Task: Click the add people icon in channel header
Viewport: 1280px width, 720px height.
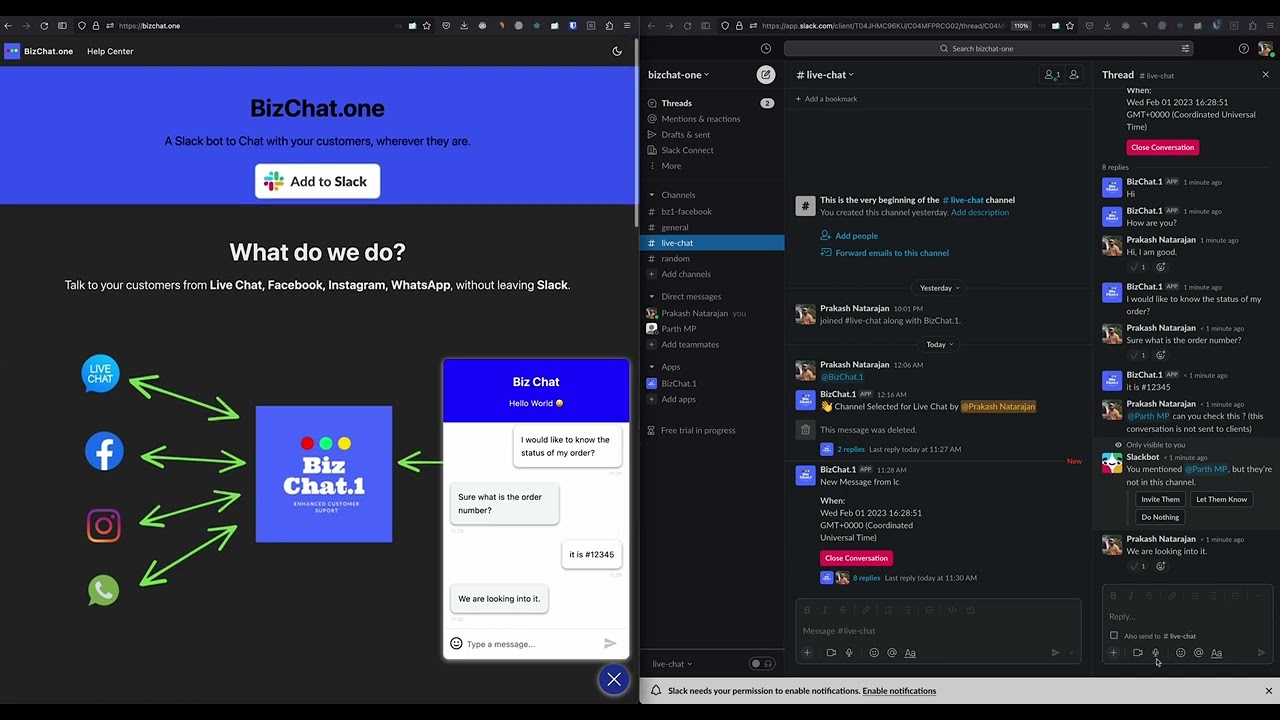Action: coord(1074,75)
